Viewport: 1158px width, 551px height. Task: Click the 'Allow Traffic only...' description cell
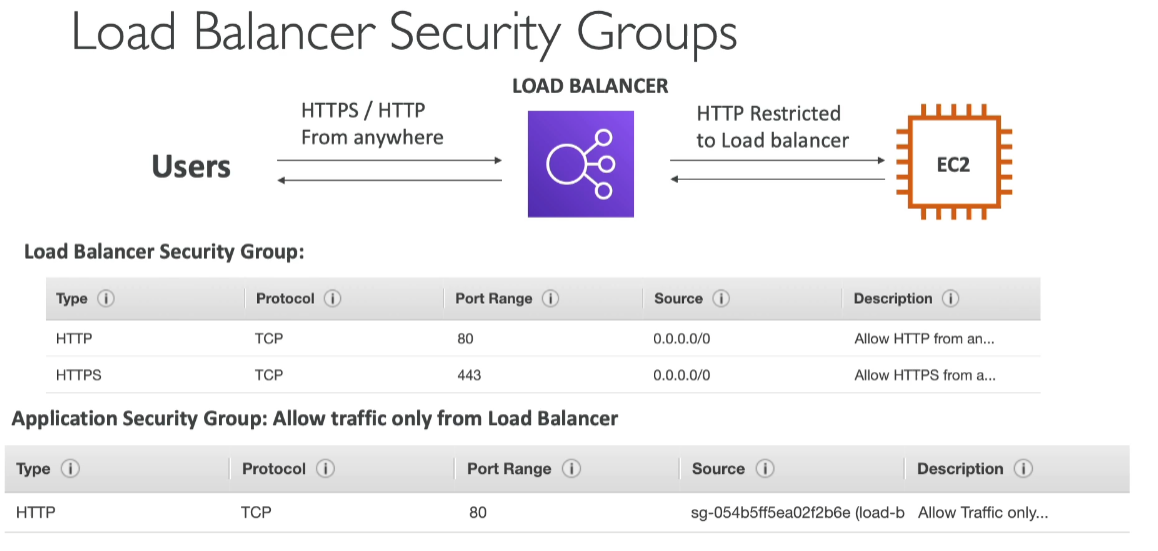click(983, 513)
